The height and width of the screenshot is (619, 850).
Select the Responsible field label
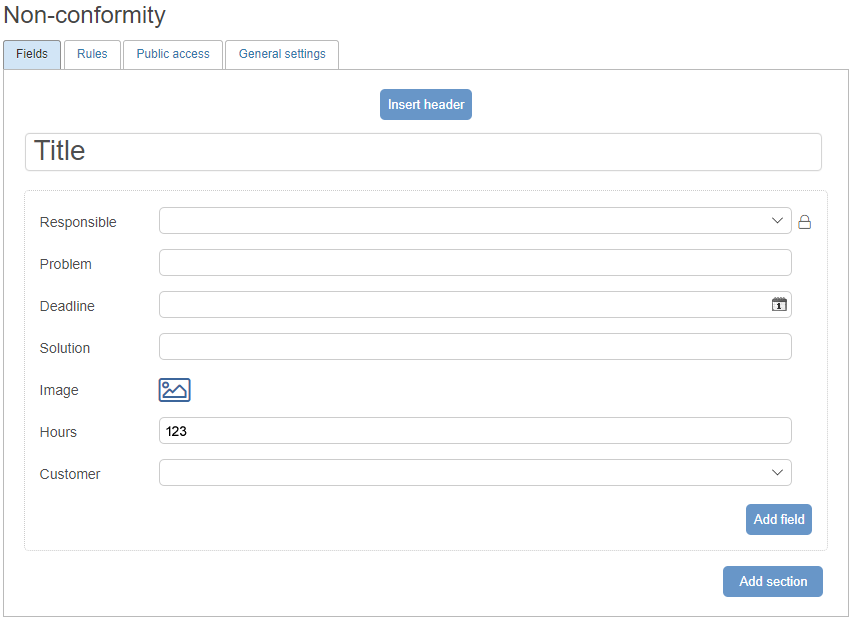click(x=78, y=222)
